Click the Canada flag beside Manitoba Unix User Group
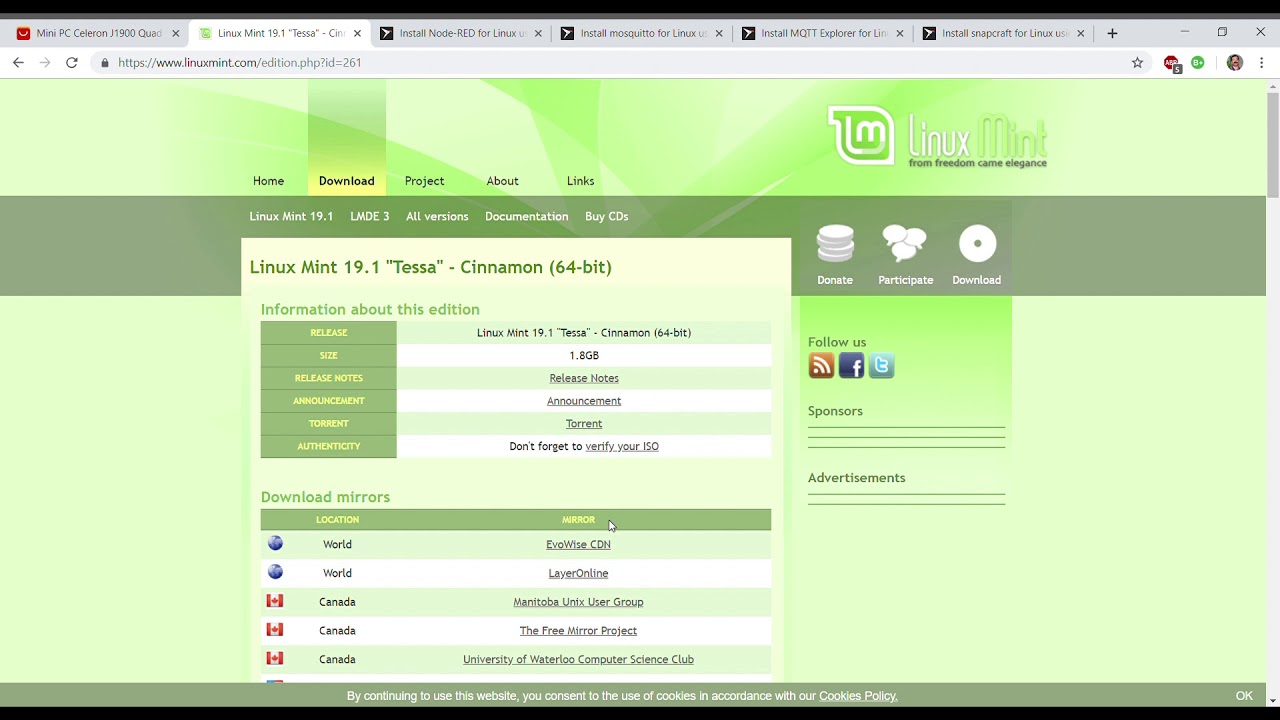The height and width of the screenshot is (720, 1280). pos(275,601)
